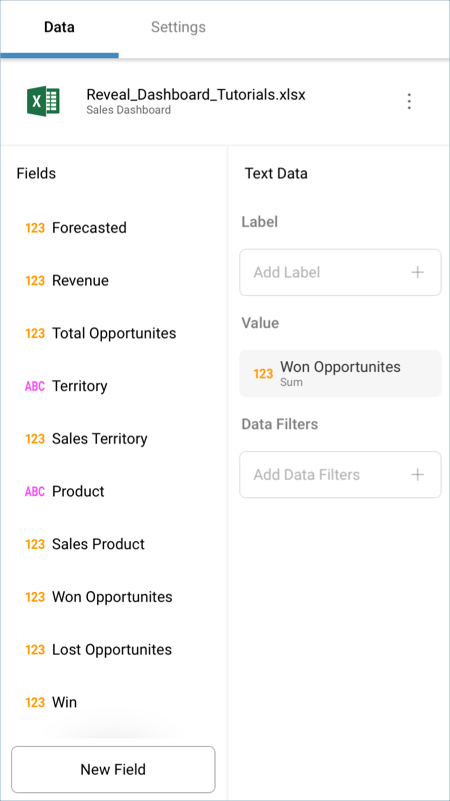The width and height of the screenshot is (450, 801).
Task: Select the Lost Opportunites field
Action: point(113,649)
